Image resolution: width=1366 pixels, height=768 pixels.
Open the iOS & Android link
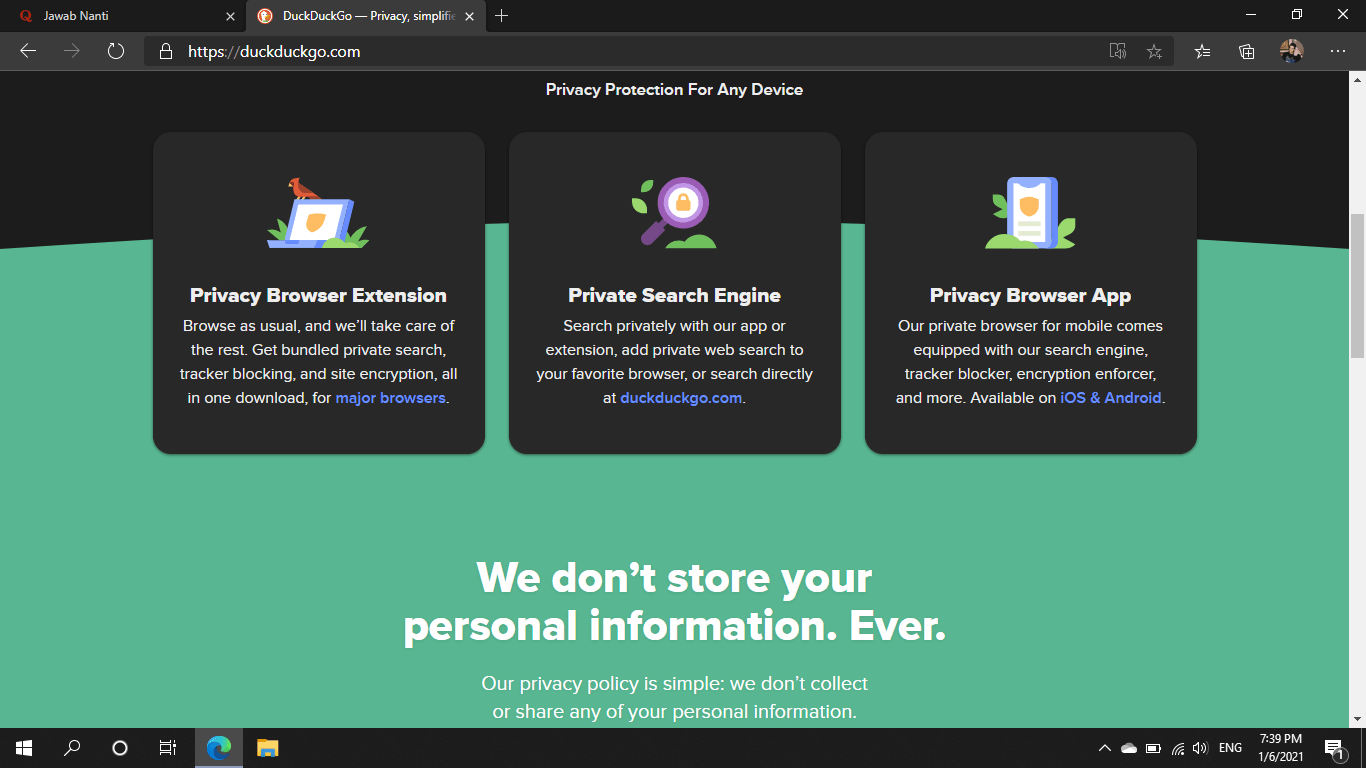tap(1111, 398)
